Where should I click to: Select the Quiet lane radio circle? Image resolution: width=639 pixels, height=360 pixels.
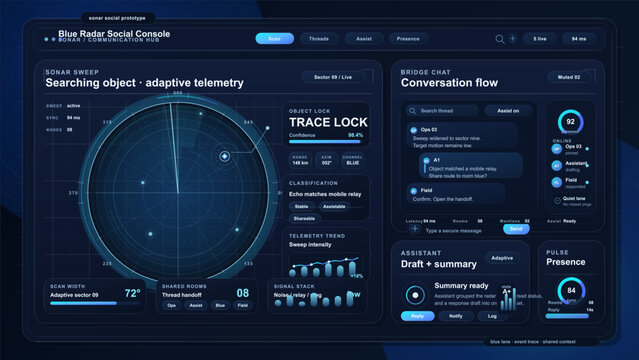[x=557, y=201]
